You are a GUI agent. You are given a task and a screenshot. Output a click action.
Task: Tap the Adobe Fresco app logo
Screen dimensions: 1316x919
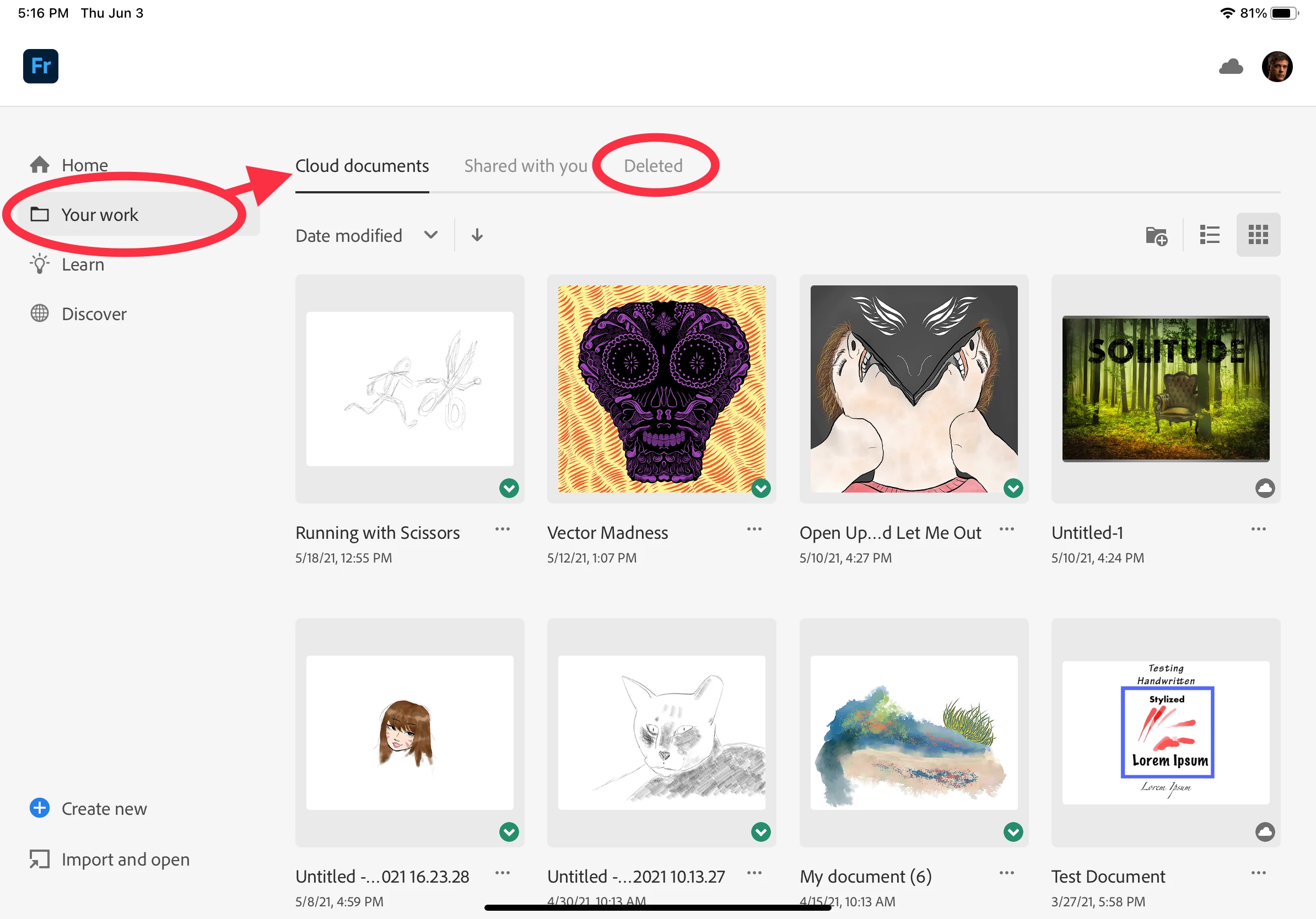pyautogui.click(x=40, y=66)
